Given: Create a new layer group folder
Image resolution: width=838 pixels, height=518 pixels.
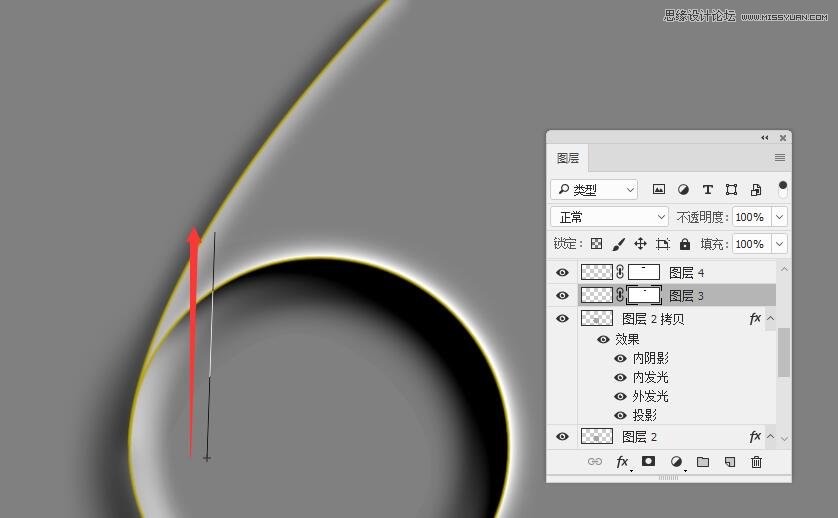Looking at the screenshot, I should click(x=703, y=462).
